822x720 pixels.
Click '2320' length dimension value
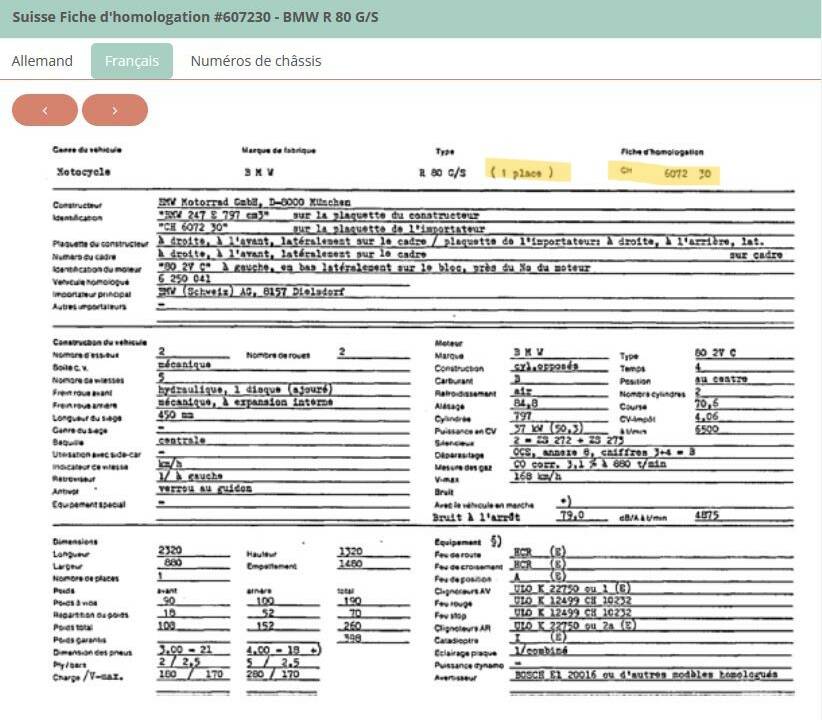(170, 550)
